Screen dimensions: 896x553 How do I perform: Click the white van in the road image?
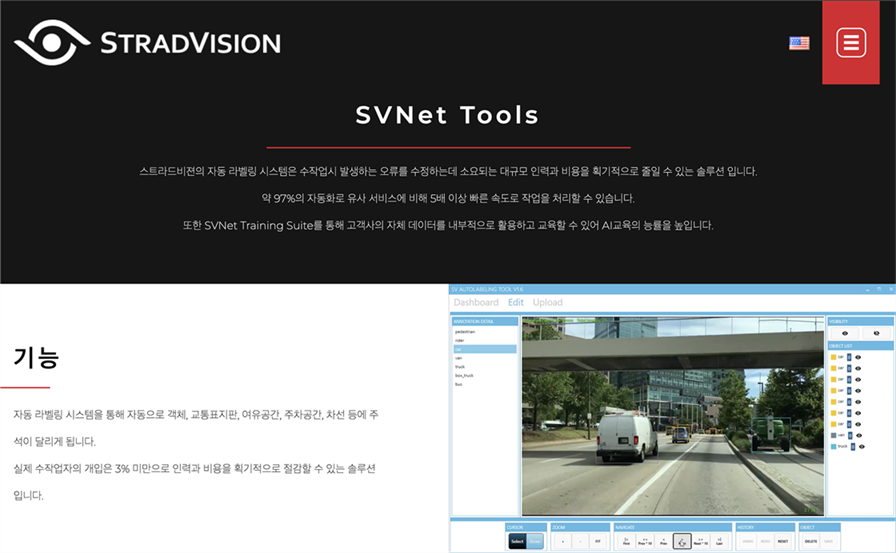(x=627, y=435)
